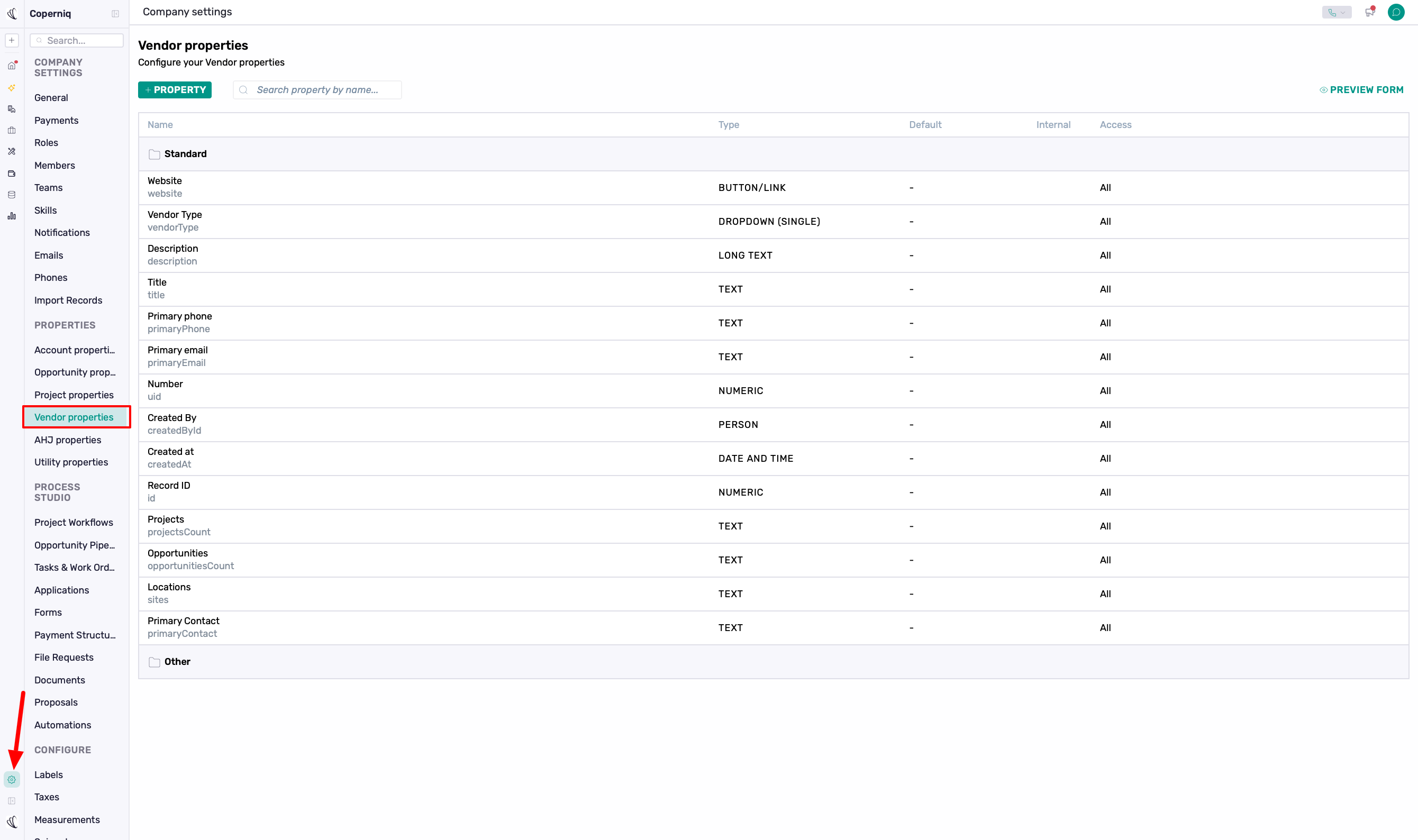Image resolution: width=1418 pixels, height=840 pixels.
Task: Click the settings gear icon at bottom
Action: (x=11, y=780)
